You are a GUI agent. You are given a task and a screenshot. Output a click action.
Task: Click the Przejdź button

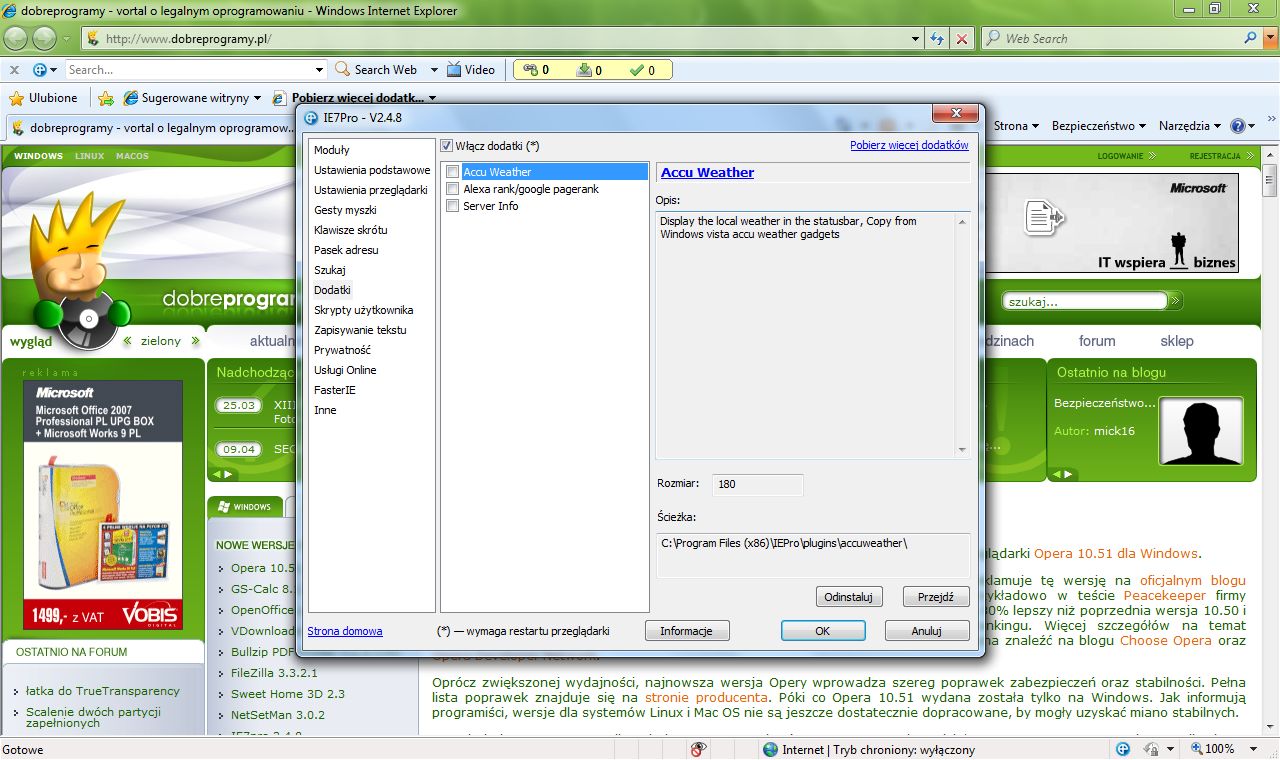click(936, 597)
